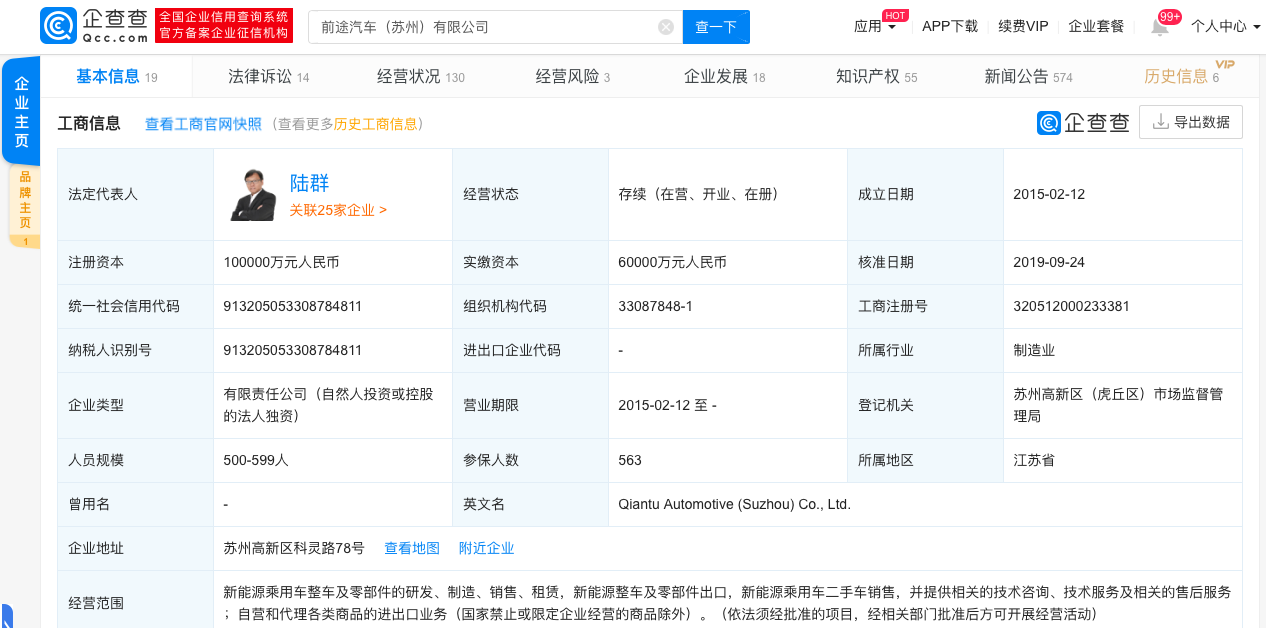The height and width of the screenshot is (628, 1266).
Task: Click 续费VIP in the header
Action: (1023, 27)
